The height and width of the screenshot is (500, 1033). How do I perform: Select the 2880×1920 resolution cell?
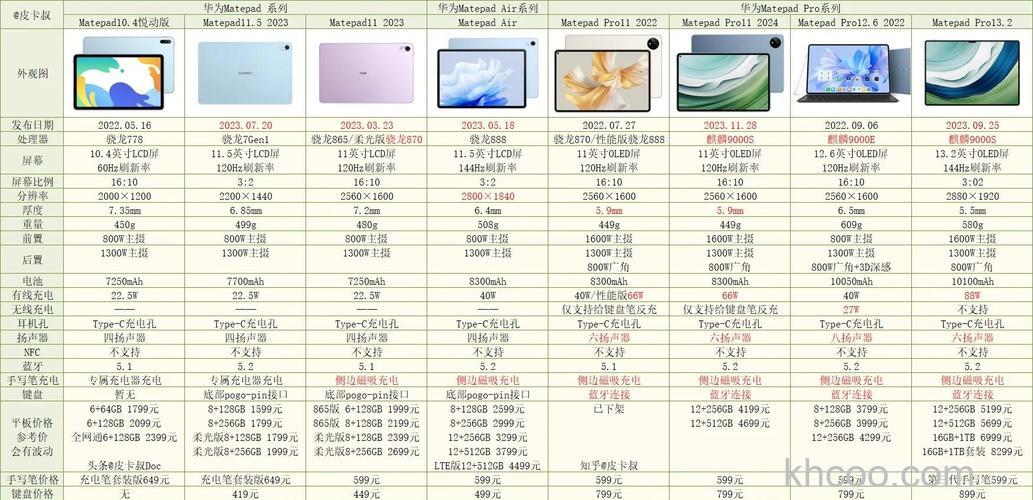pos(972,196)
